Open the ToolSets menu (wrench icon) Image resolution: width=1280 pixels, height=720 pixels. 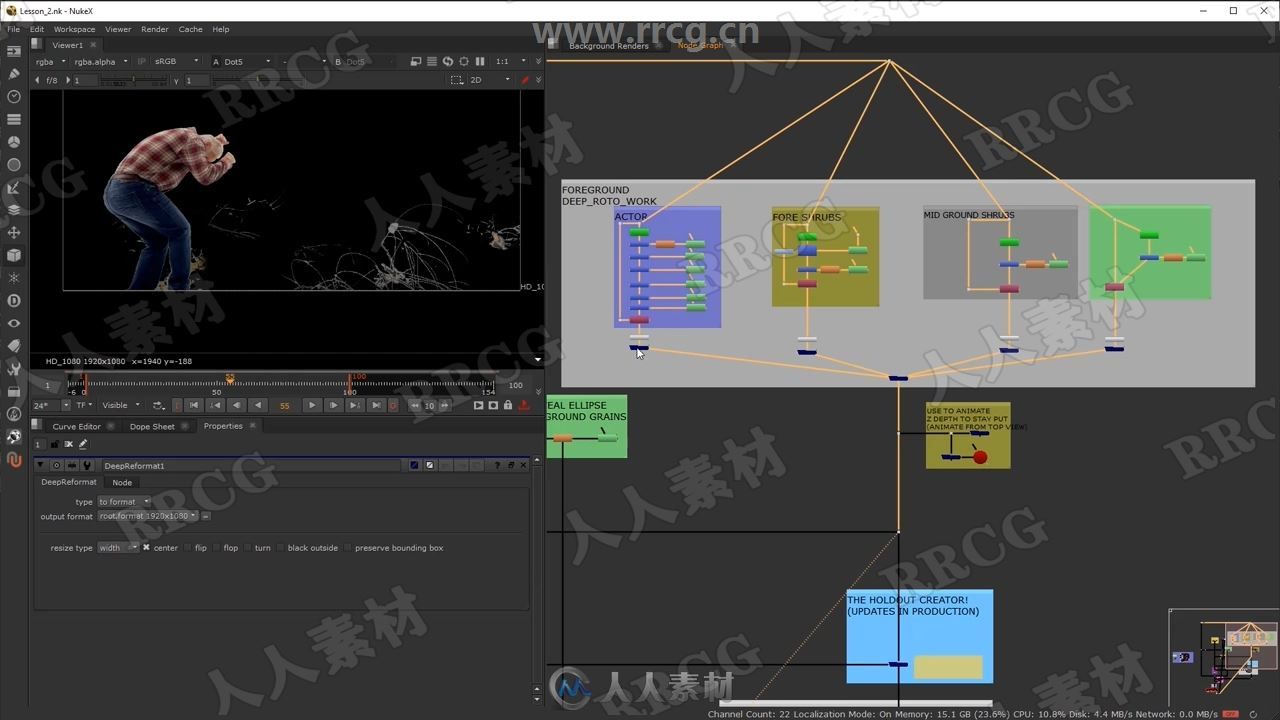pos(14,369)
